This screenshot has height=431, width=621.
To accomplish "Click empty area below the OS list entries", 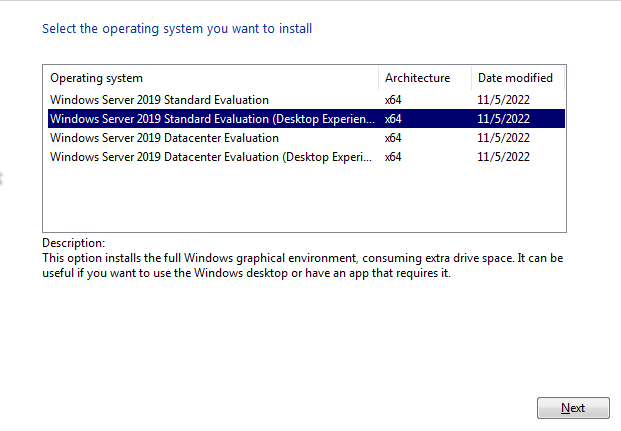I will [x=300, y=200].
